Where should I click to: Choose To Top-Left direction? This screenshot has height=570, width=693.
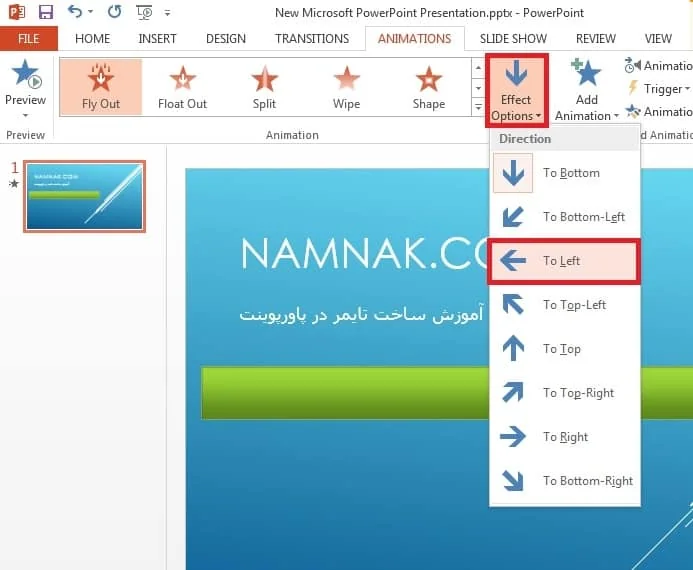coord(565,305)
